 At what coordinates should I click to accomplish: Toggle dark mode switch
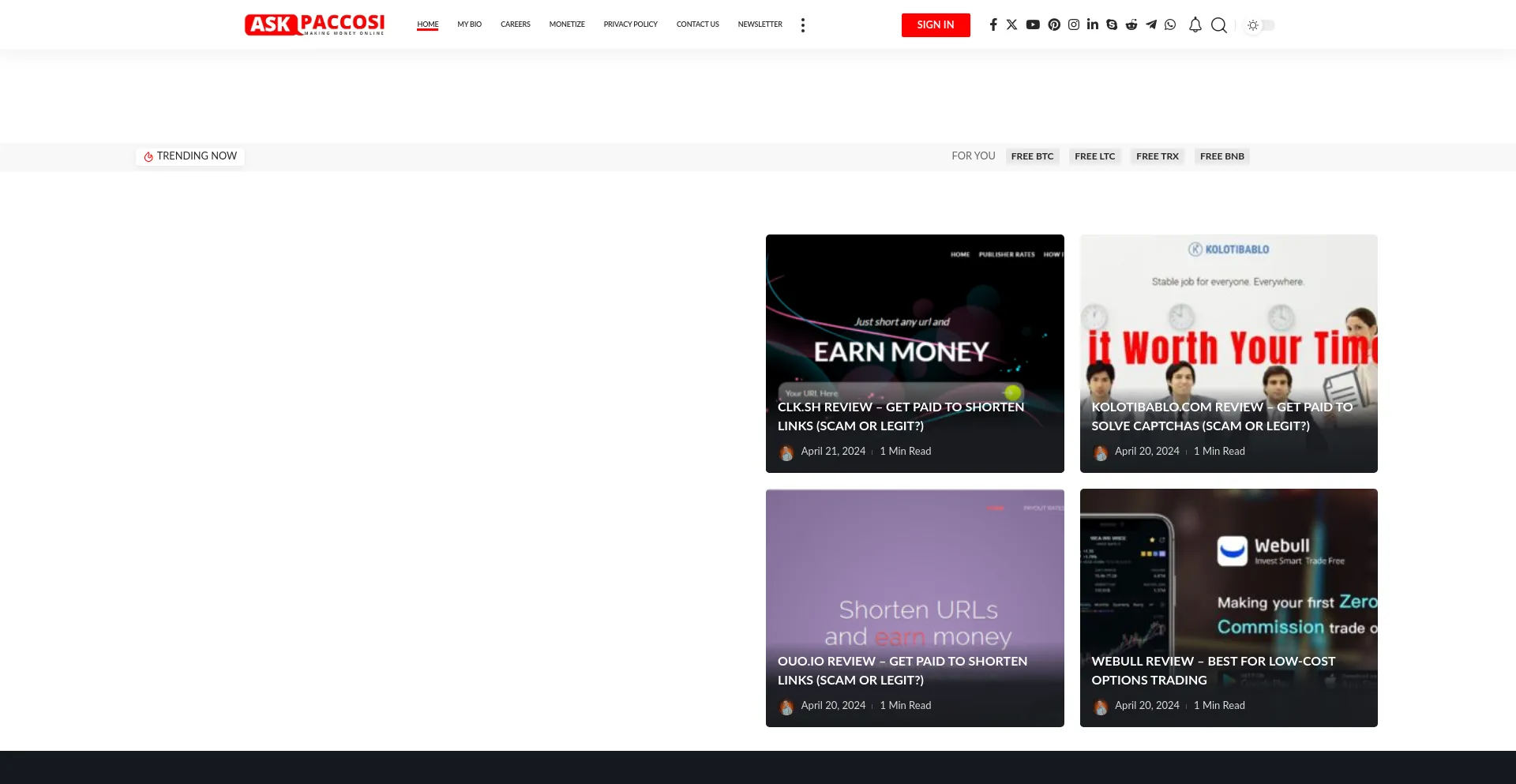[x=1261, y=25]
